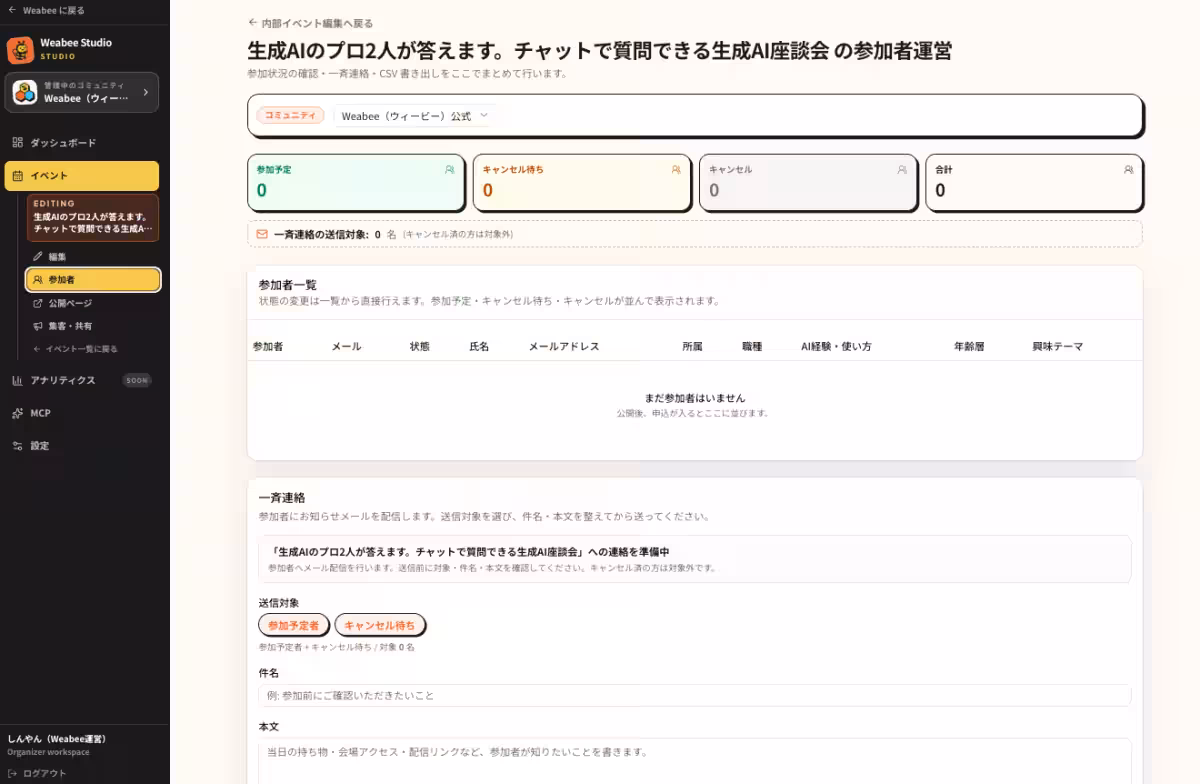
Task: Click the SOON badge next to アナリティクス
Action: point(137,380)
